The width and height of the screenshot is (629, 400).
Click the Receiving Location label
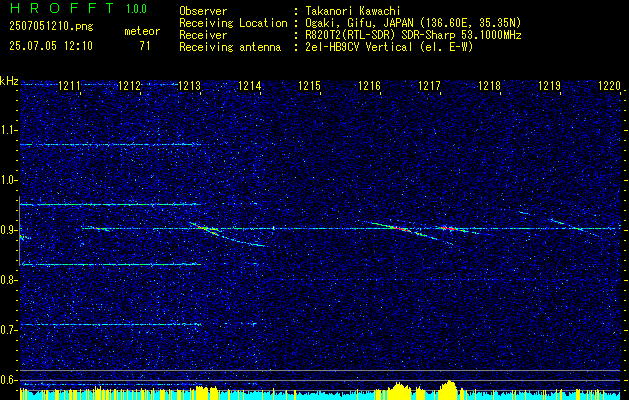233,23
